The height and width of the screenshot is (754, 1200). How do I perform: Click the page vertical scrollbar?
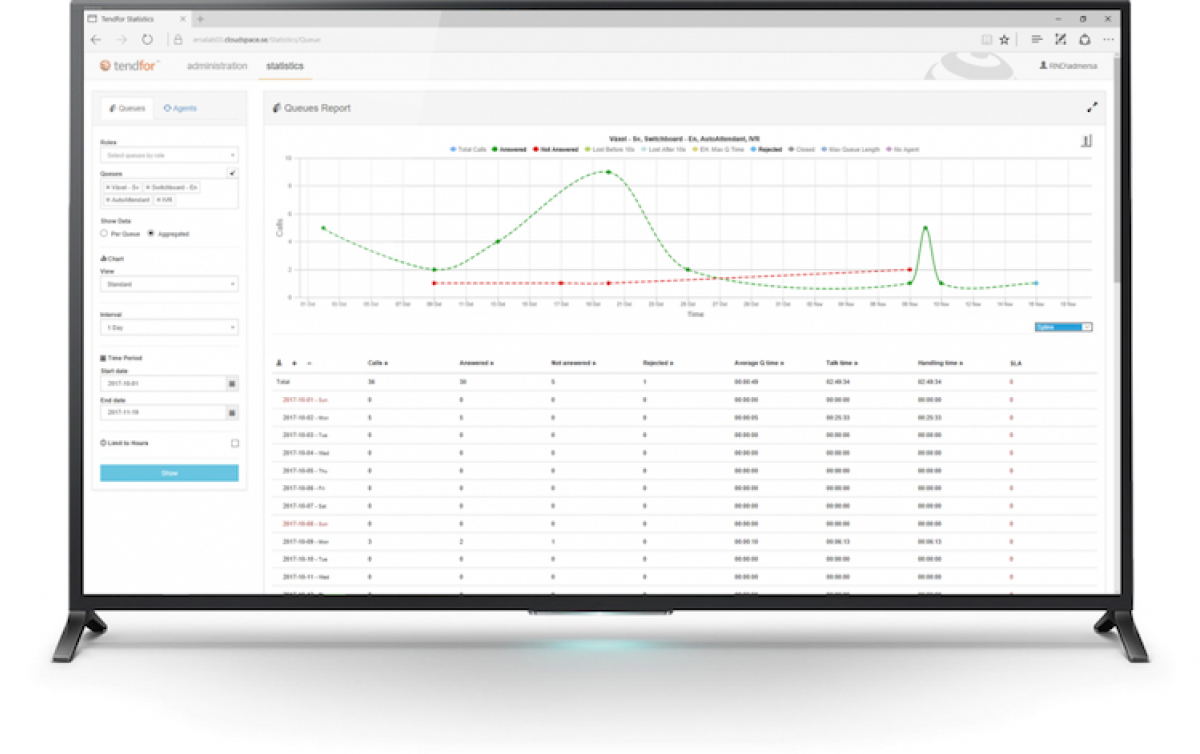pyautogui.click(x=1115, y=170)
